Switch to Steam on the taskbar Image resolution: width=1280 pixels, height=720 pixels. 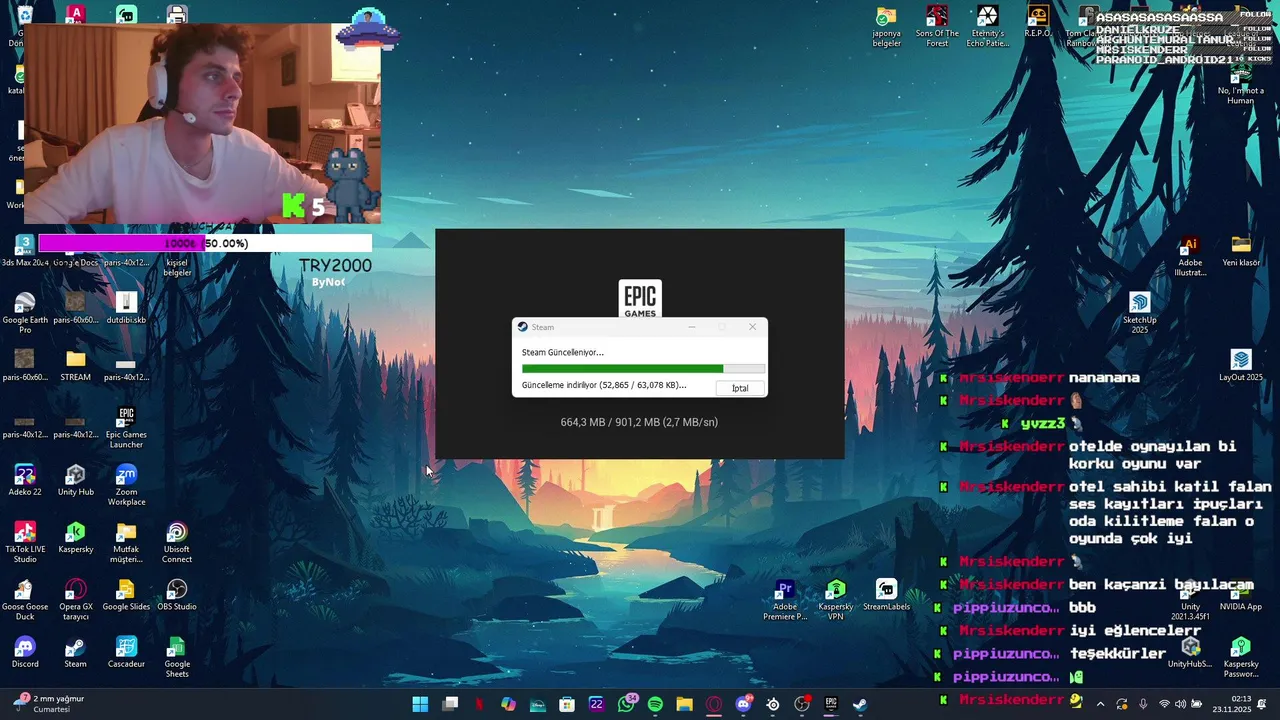tap(860, 704)
